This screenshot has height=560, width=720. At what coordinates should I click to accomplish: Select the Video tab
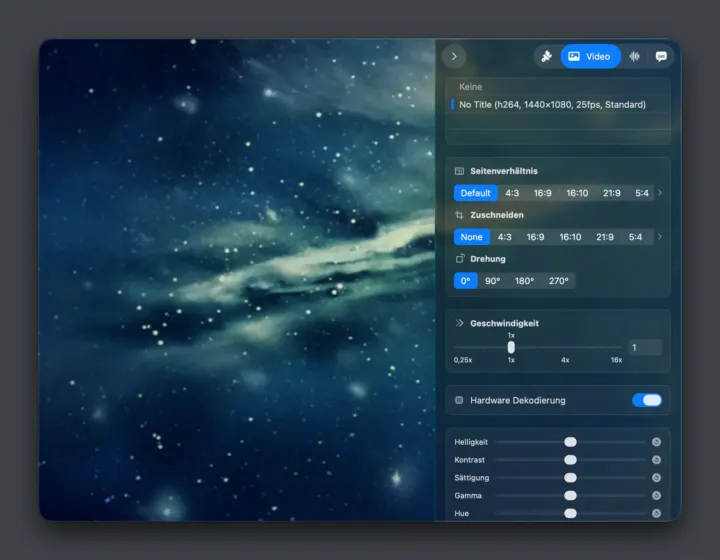591,56
